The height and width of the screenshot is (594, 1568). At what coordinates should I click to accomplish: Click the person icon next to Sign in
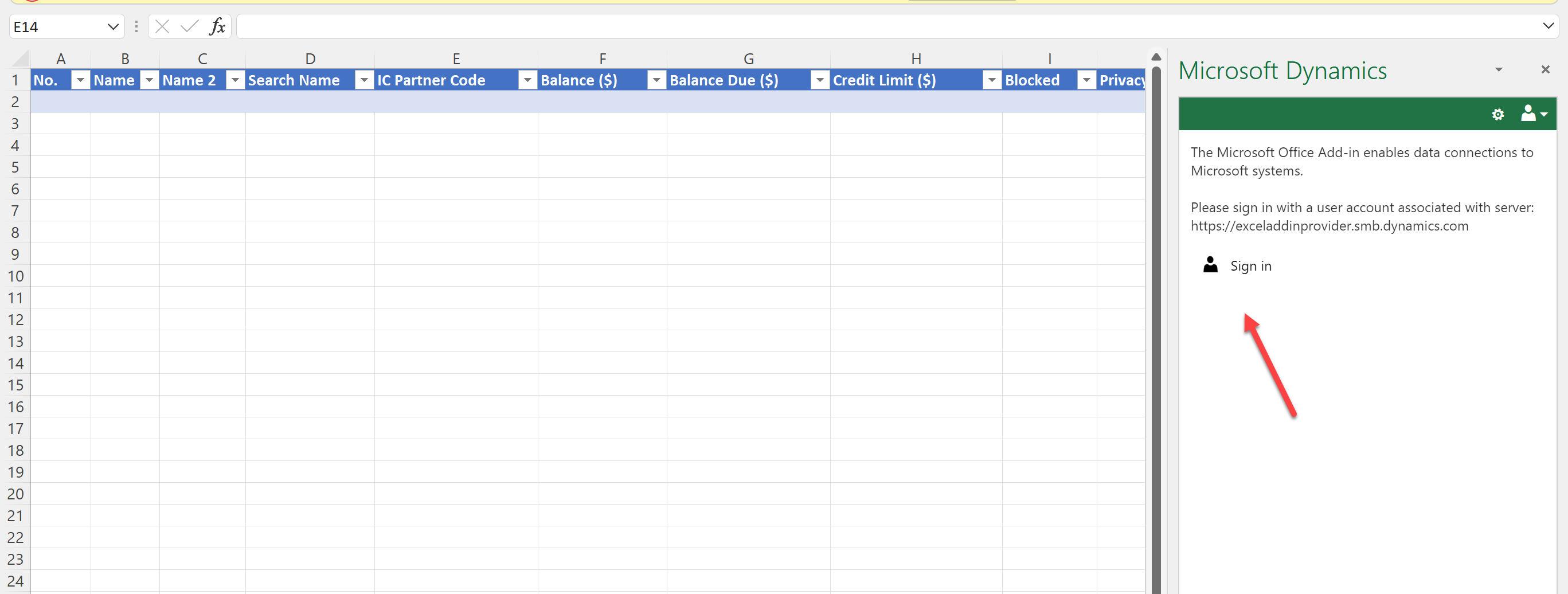[x=1210, y=265]
